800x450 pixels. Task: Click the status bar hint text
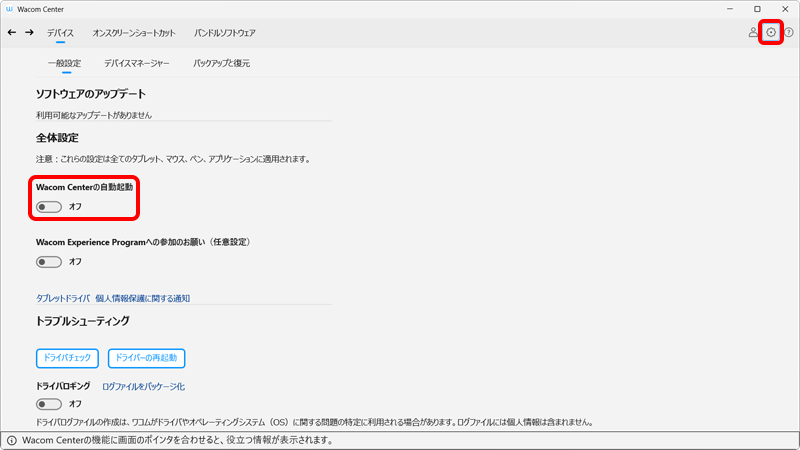178,440
